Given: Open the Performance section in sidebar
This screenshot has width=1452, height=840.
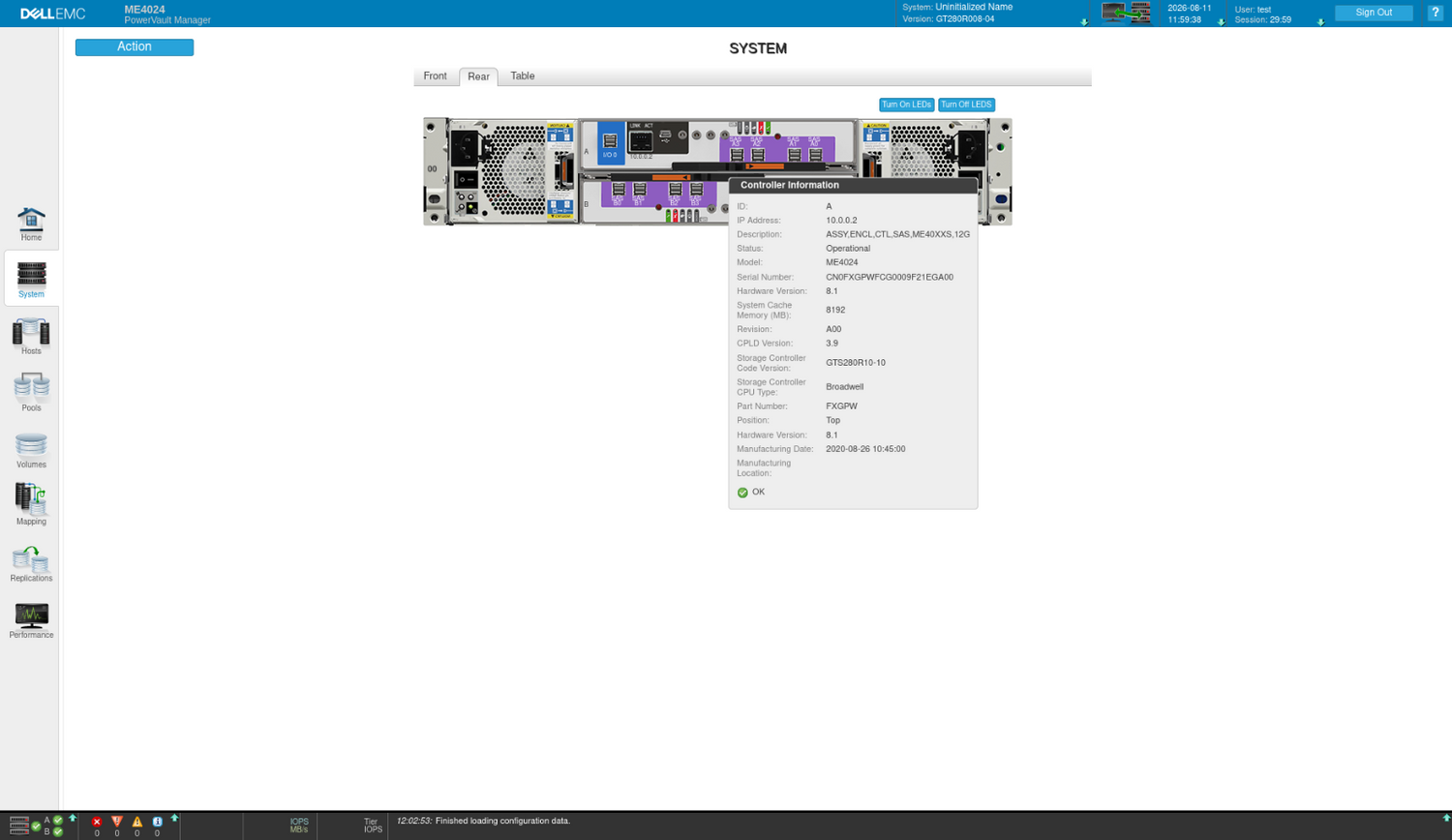Looking at the screenshot, I should [31, 620].
